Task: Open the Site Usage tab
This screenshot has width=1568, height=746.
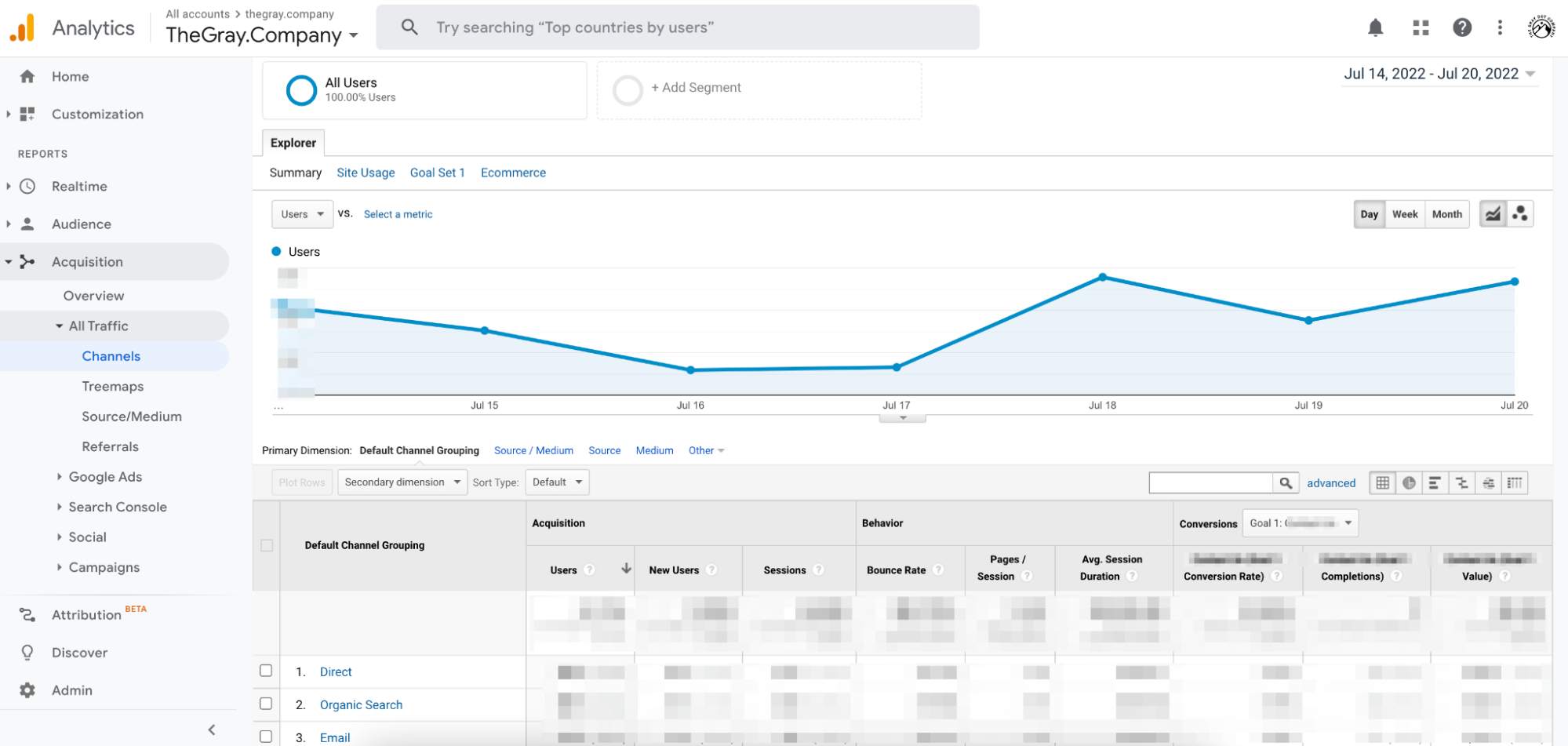Action: (x=366, y=173)
